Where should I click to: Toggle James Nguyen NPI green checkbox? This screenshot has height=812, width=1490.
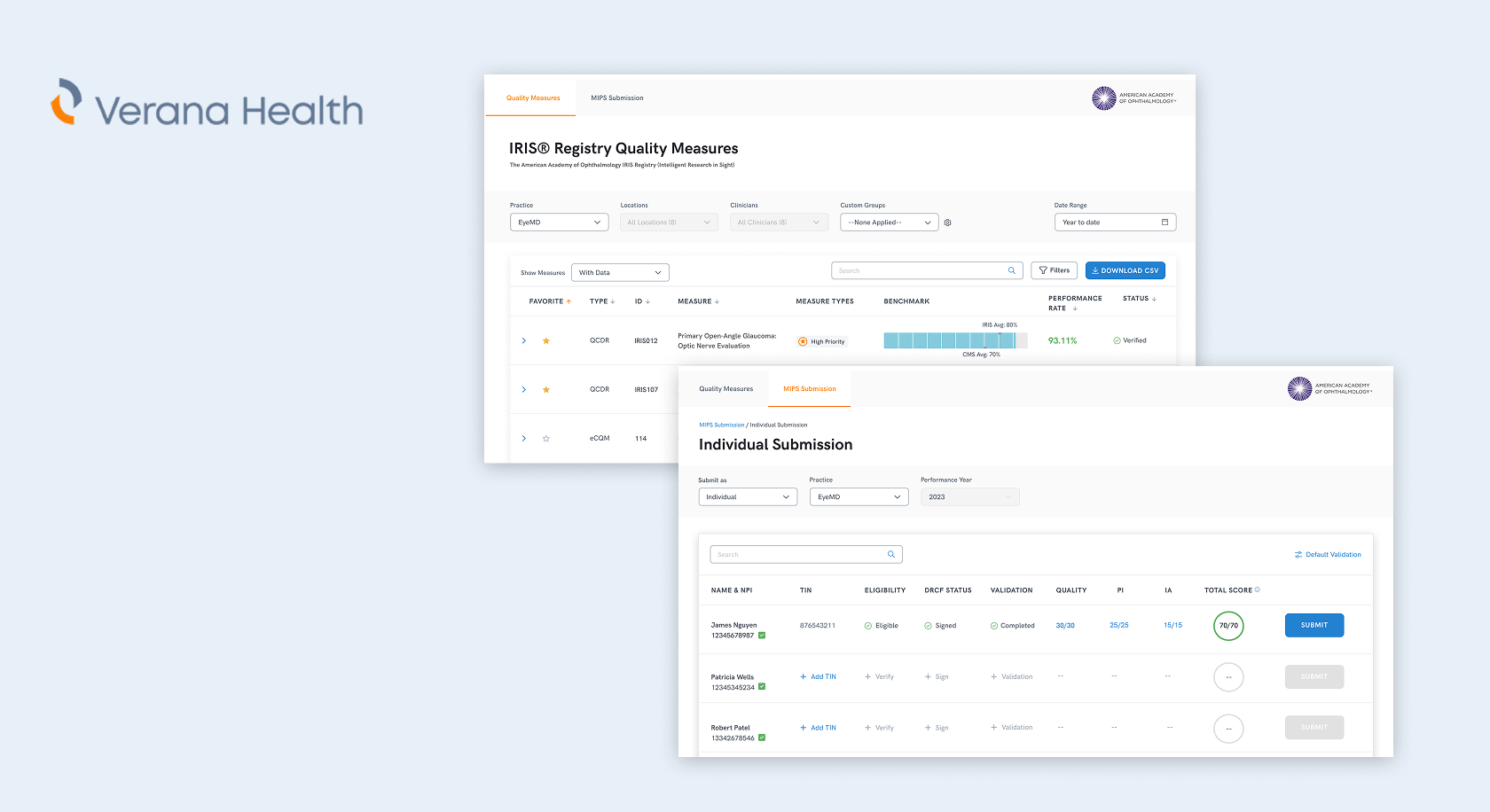point(762,635)
